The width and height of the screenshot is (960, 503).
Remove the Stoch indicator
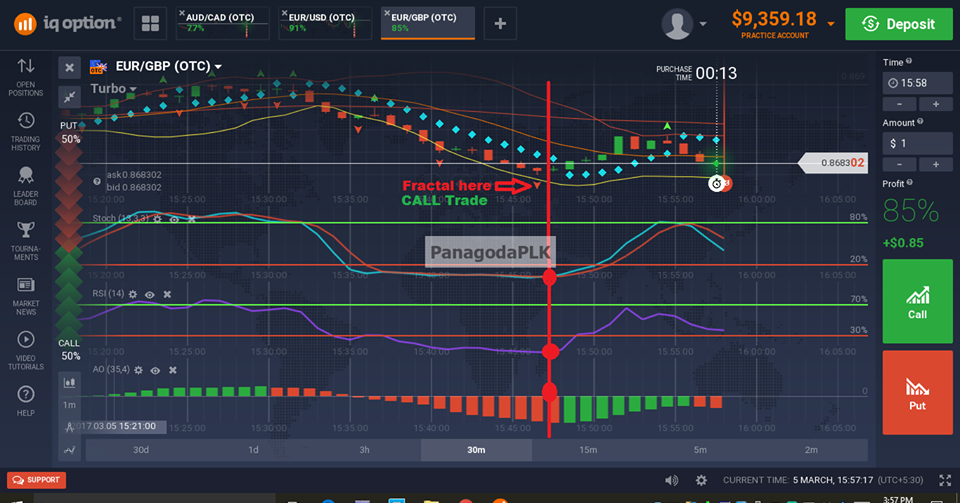192,218
